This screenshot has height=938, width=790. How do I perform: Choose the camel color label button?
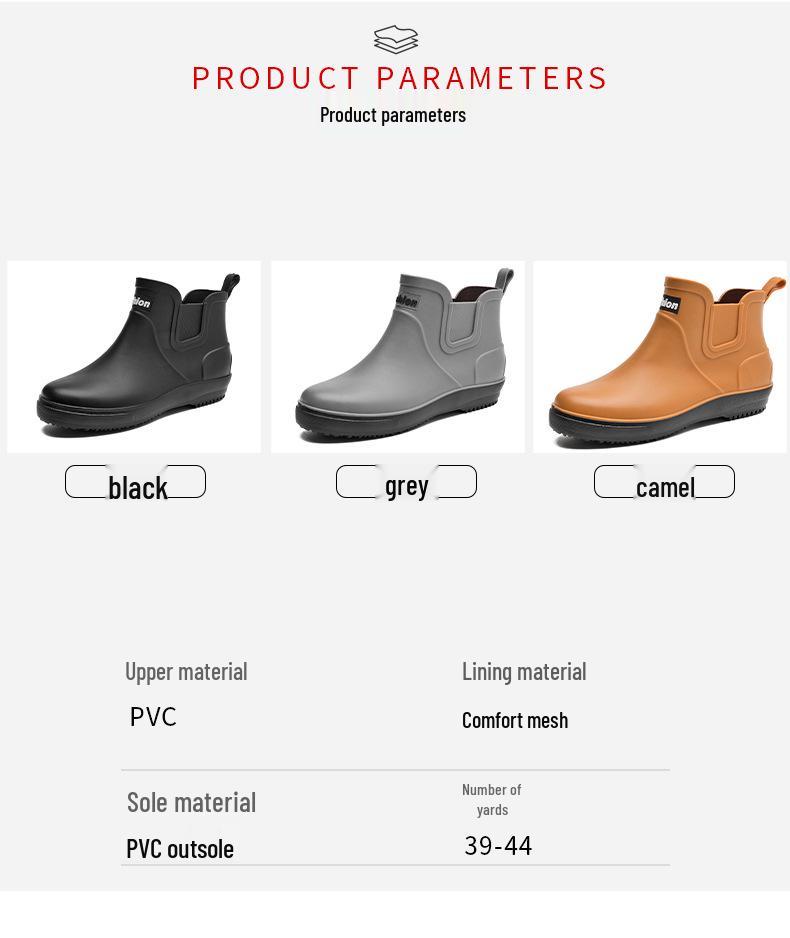664,482
